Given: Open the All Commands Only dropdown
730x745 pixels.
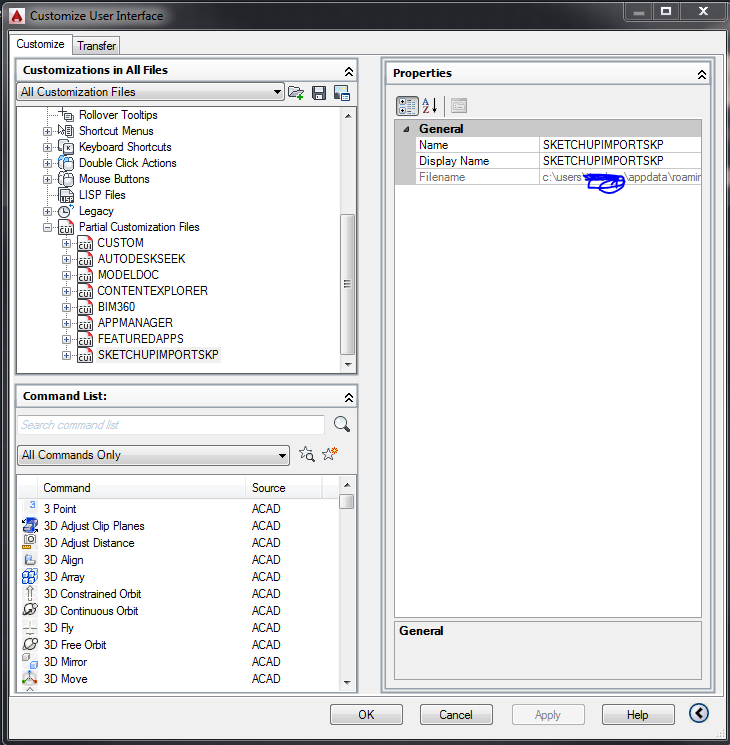Looking at the screenshot, I should [282, 456].
